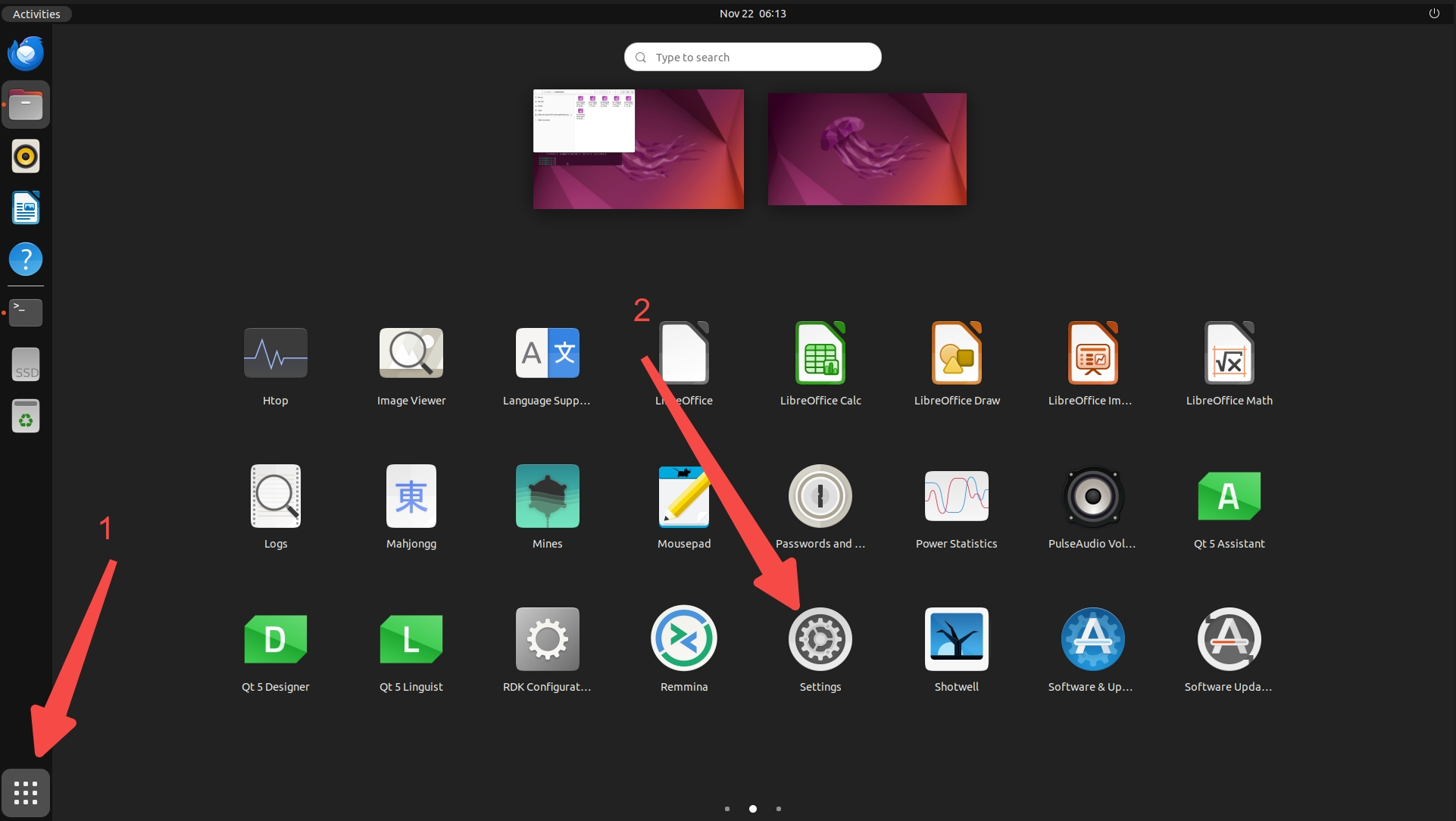Open Language Support
The width and height of the screenshot is (1456, 821).
coord(547,353)
